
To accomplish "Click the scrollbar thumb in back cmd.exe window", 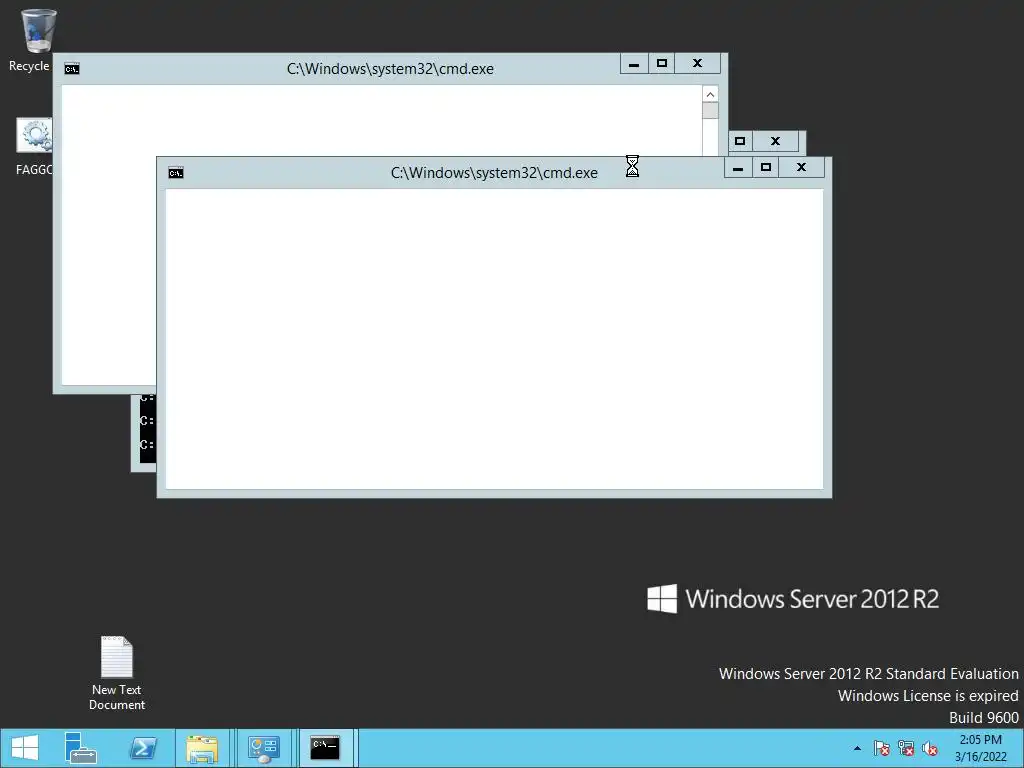I will tap(711, 110).
